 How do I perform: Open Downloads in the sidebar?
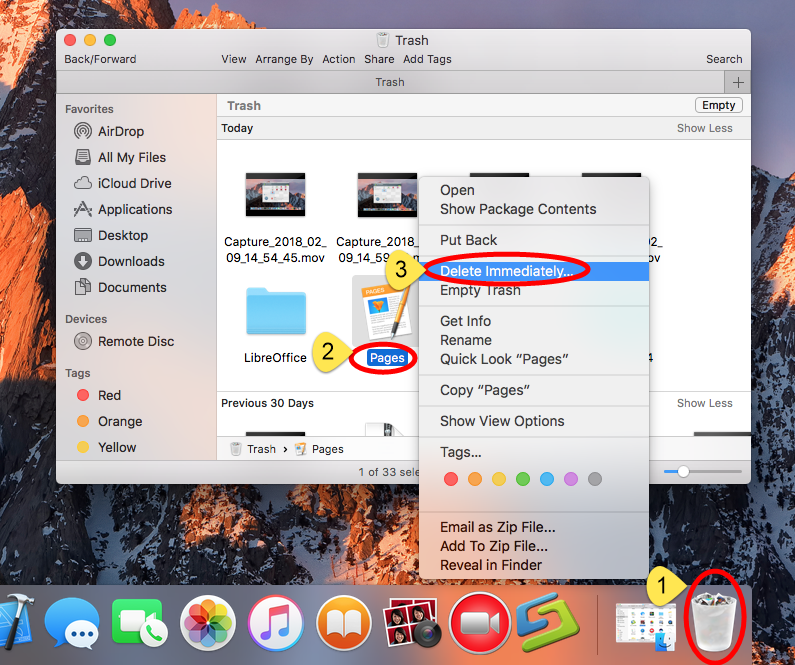(x=120, y=261)
